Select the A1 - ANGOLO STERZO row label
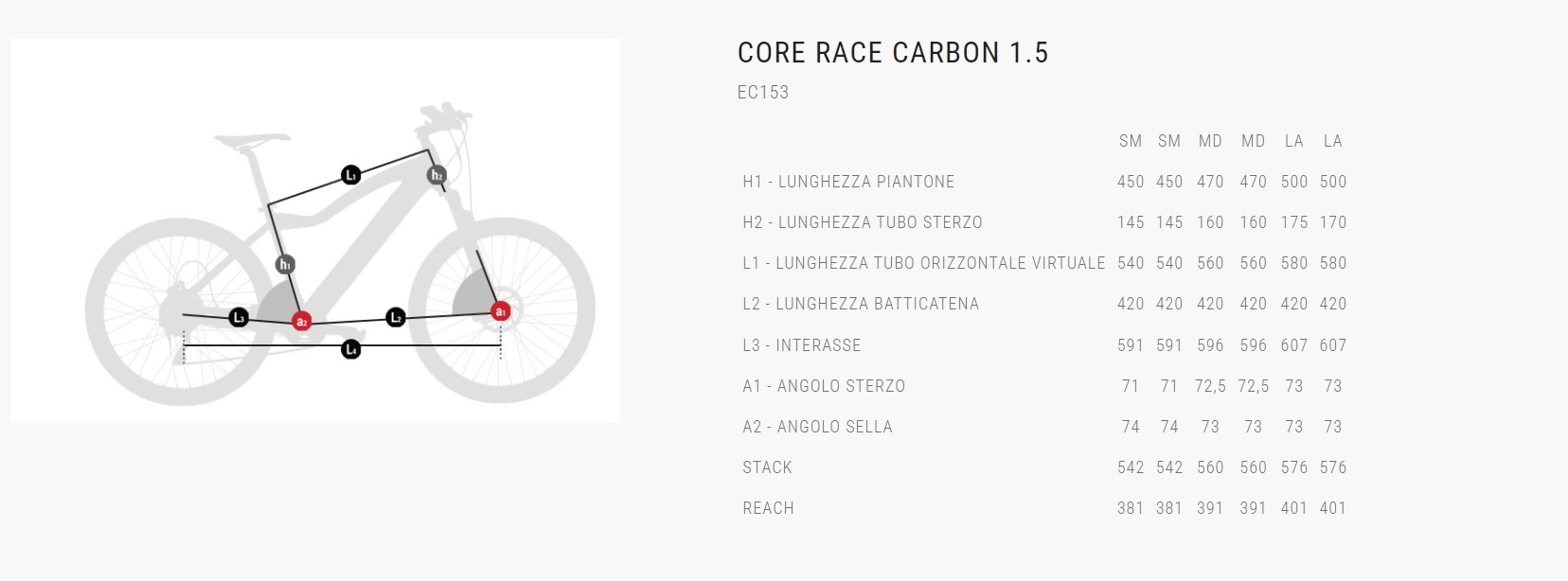 pos(824,386)
